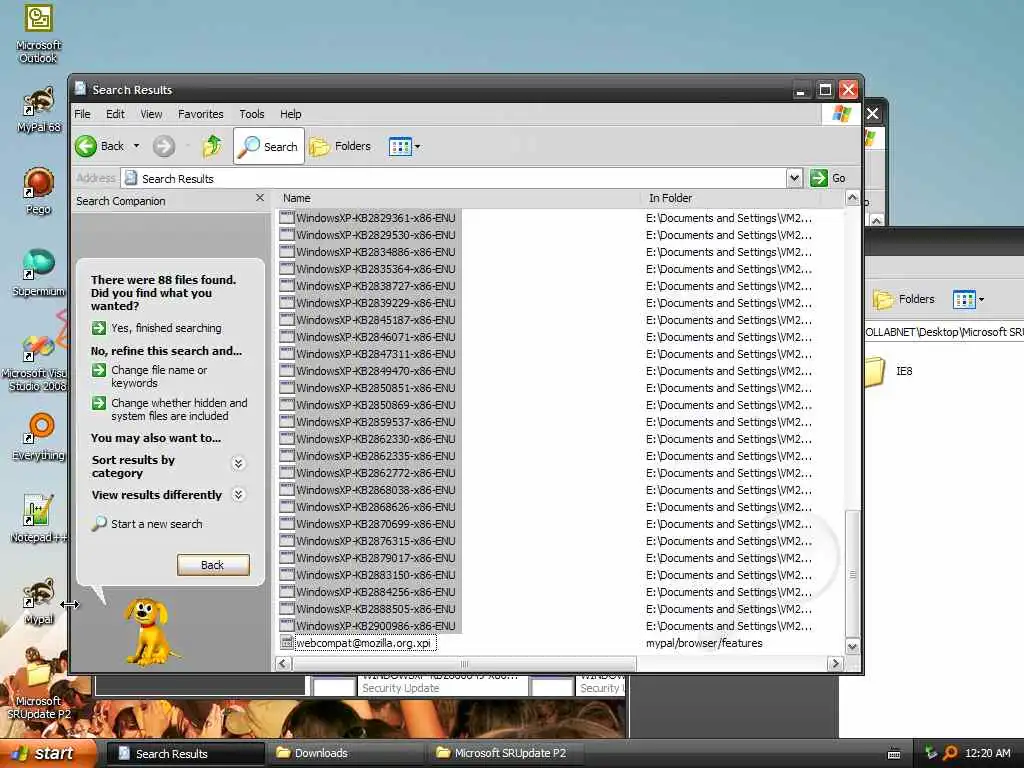1024x768 pixels.
Task: Toggle the Search magnifier button
Action: tap(268, 146)
